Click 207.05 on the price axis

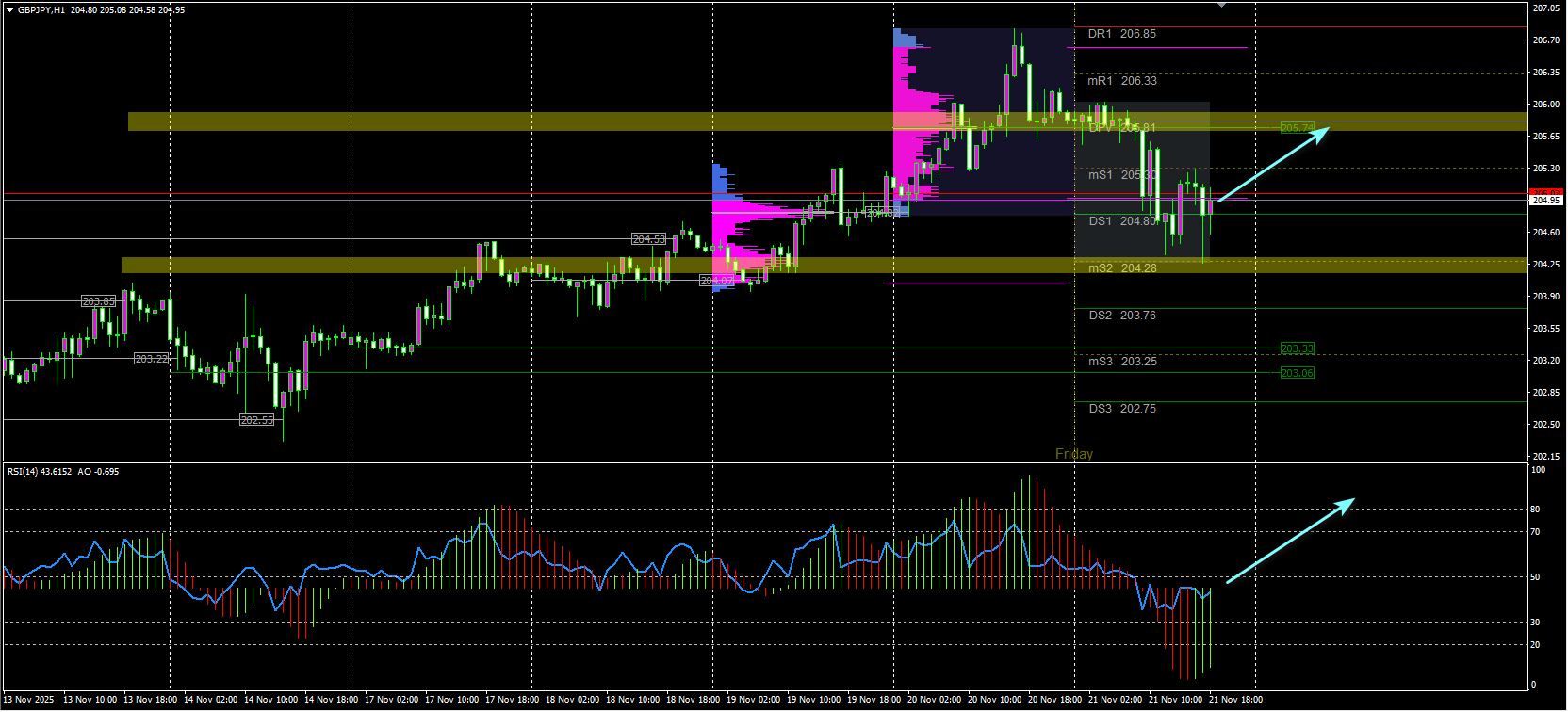click(1546, 8)
